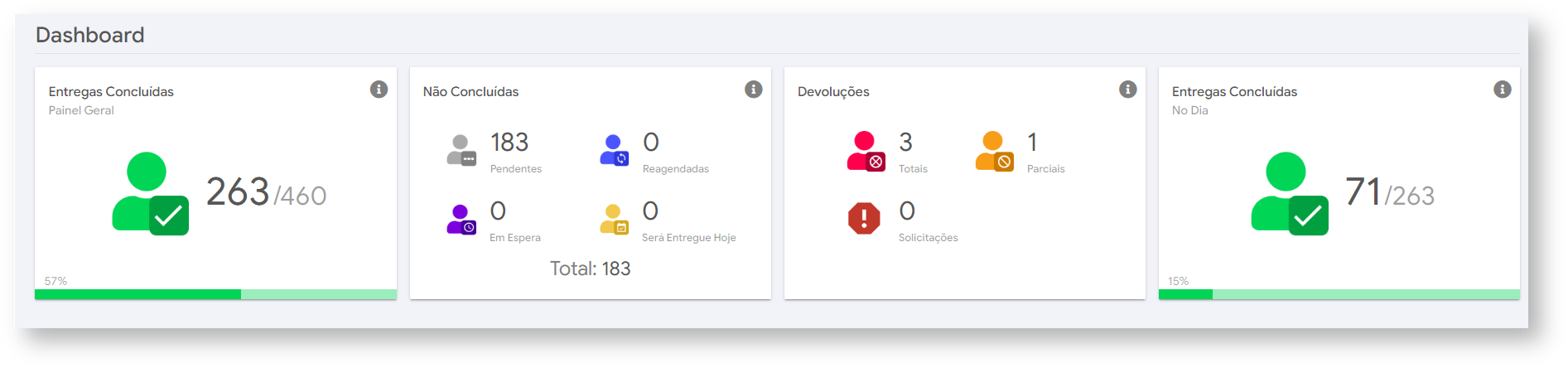
Task: Click green checkmark person icon in Painel Geral
Action: 151,193
